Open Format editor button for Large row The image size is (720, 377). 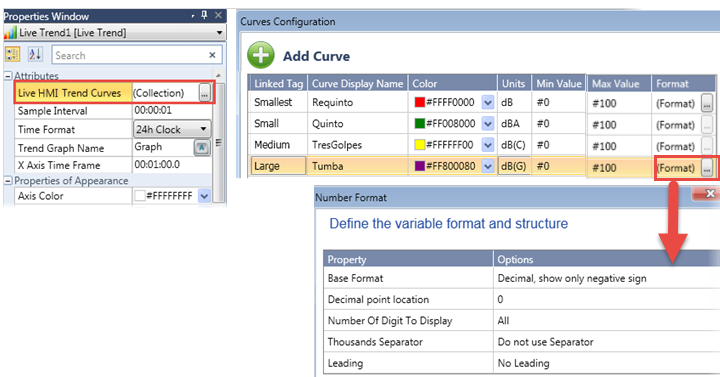pyautogui.click(x=707, y=168)
